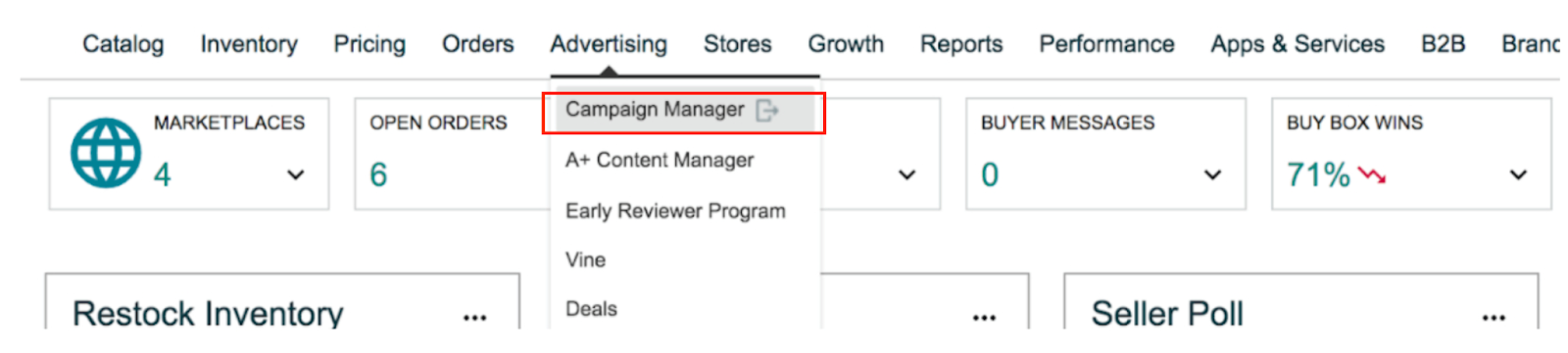The width and height of the screenshot is (1568, 353).
Task: Expand the Buy Box Wins chevron
Action: (x=1518, y=176)
